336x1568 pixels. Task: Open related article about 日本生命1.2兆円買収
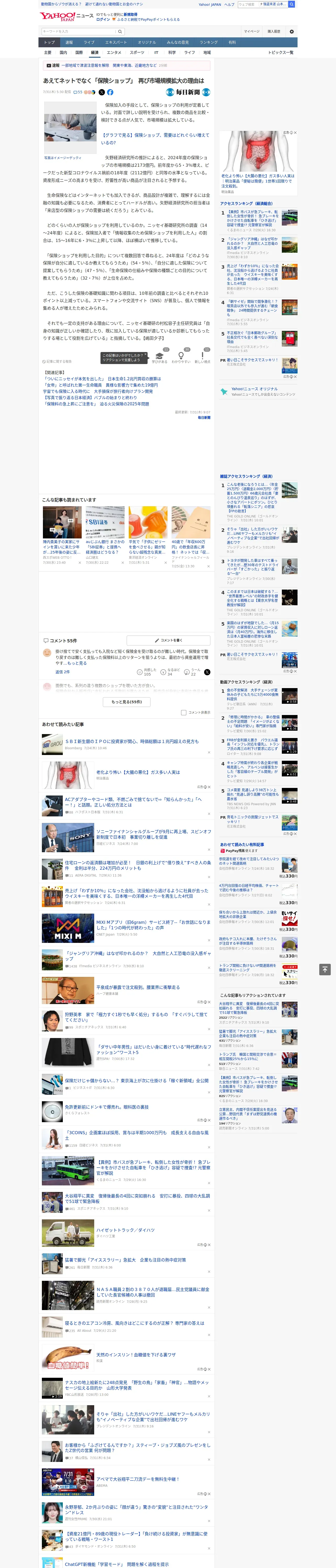tap(102, 379)
